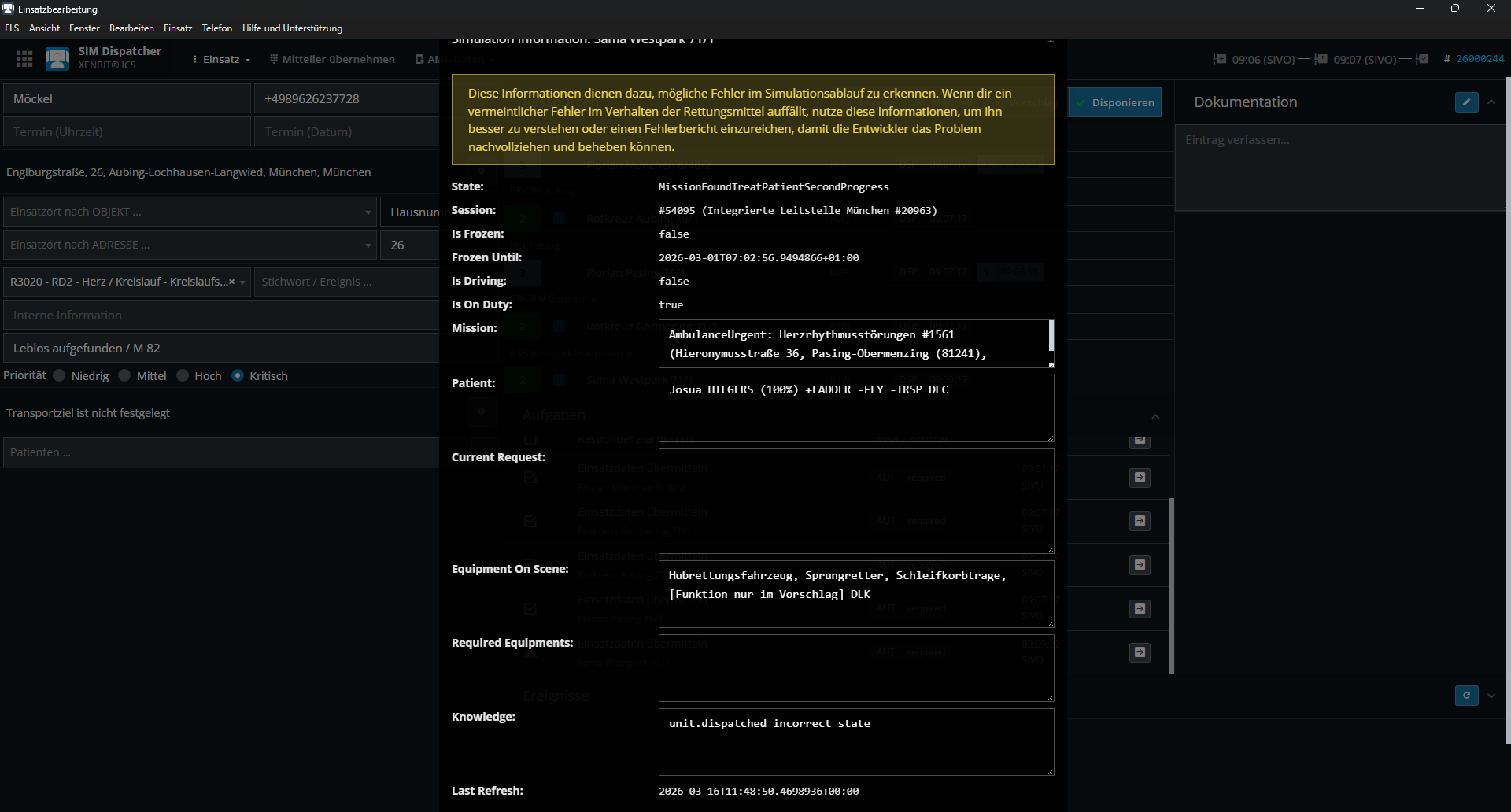
Task: Open the Telefon menu
Action: click(x=216, y=28)
